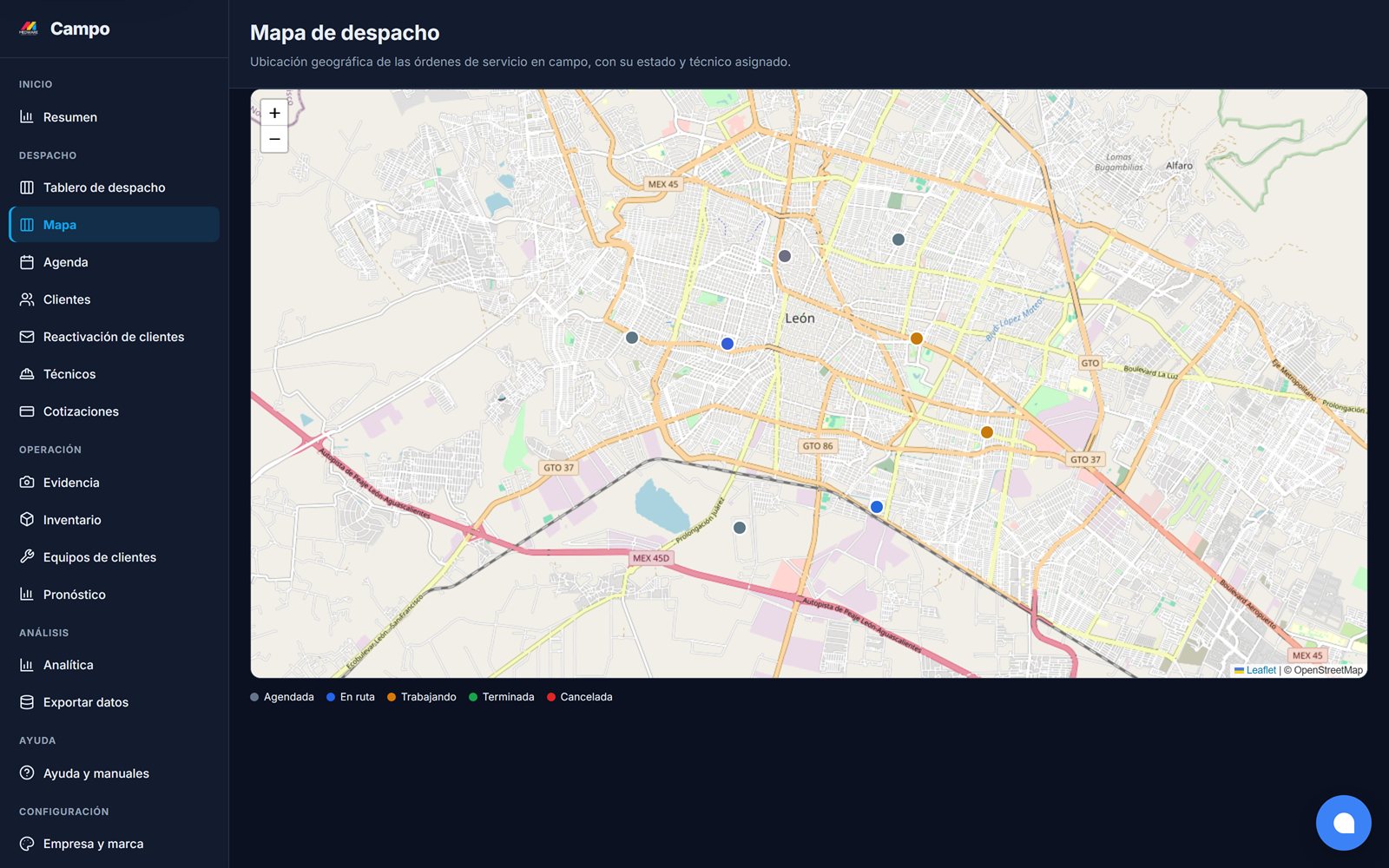Go to Cotizaciones

point(114,411)
